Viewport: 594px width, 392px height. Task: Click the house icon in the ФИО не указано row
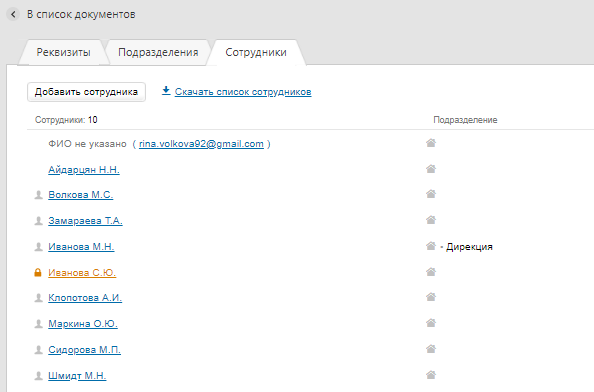pyautogui.click(x=431, y=143)
